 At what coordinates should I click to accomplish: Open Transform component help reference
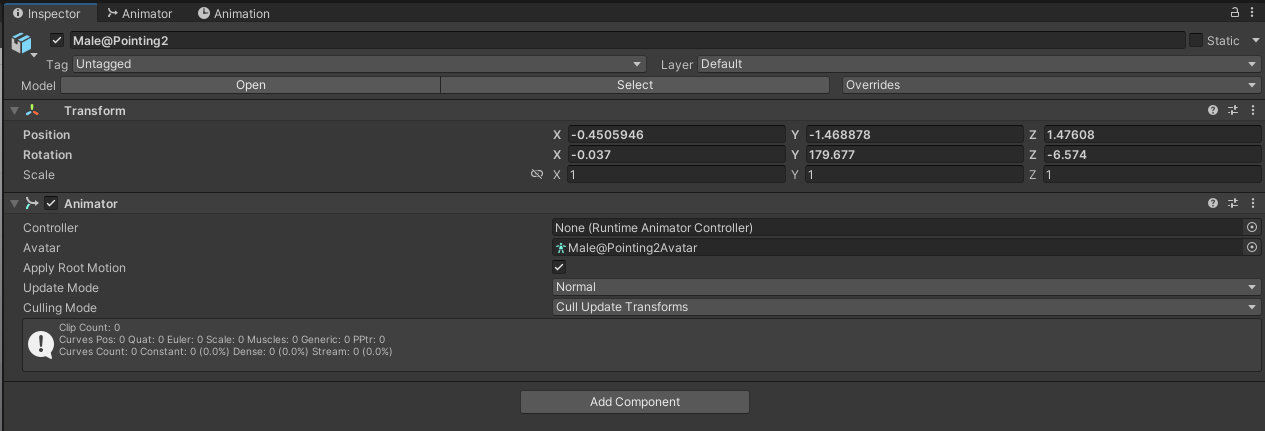[x=1213, y=110]
